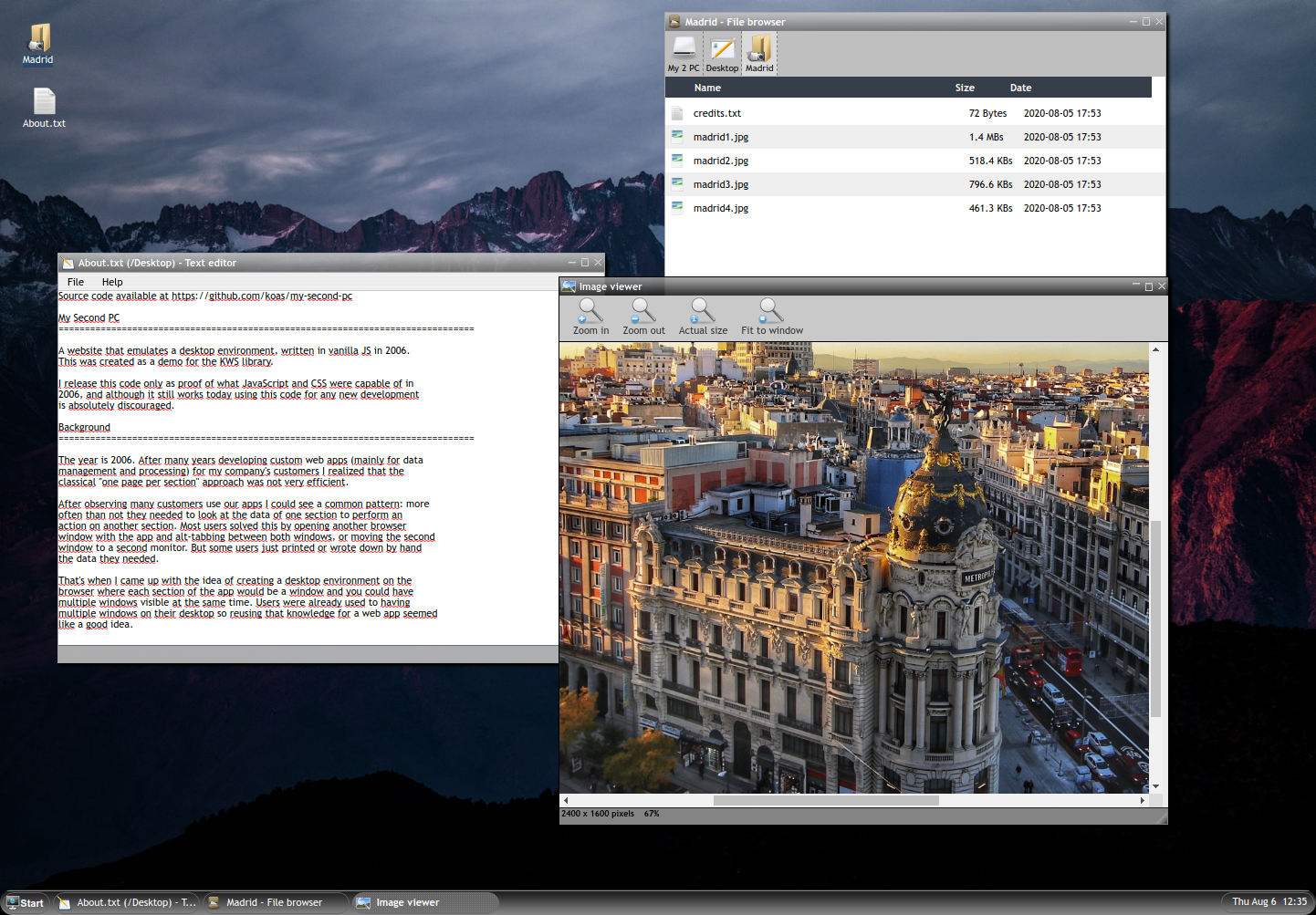This screenshot has width=1316, height=915.
Task: Sort files by the Date column
Action: (x=1020, y=88)
